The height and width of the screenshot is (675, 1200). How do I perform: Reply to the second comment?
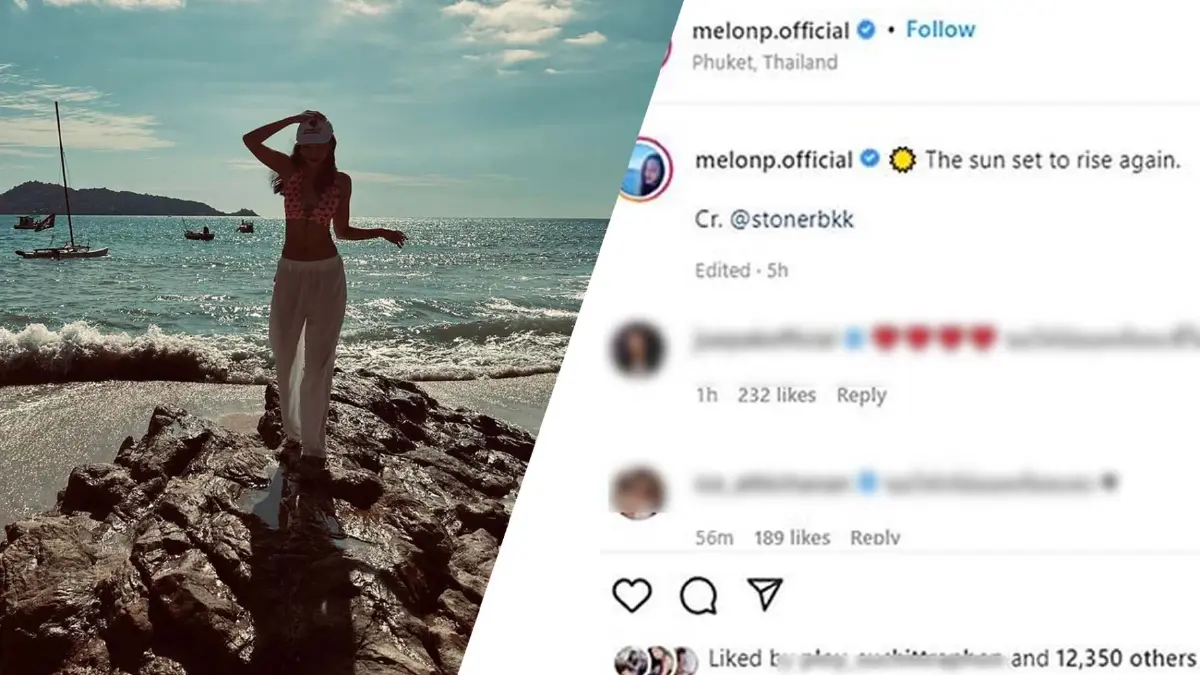pos(875,538)
